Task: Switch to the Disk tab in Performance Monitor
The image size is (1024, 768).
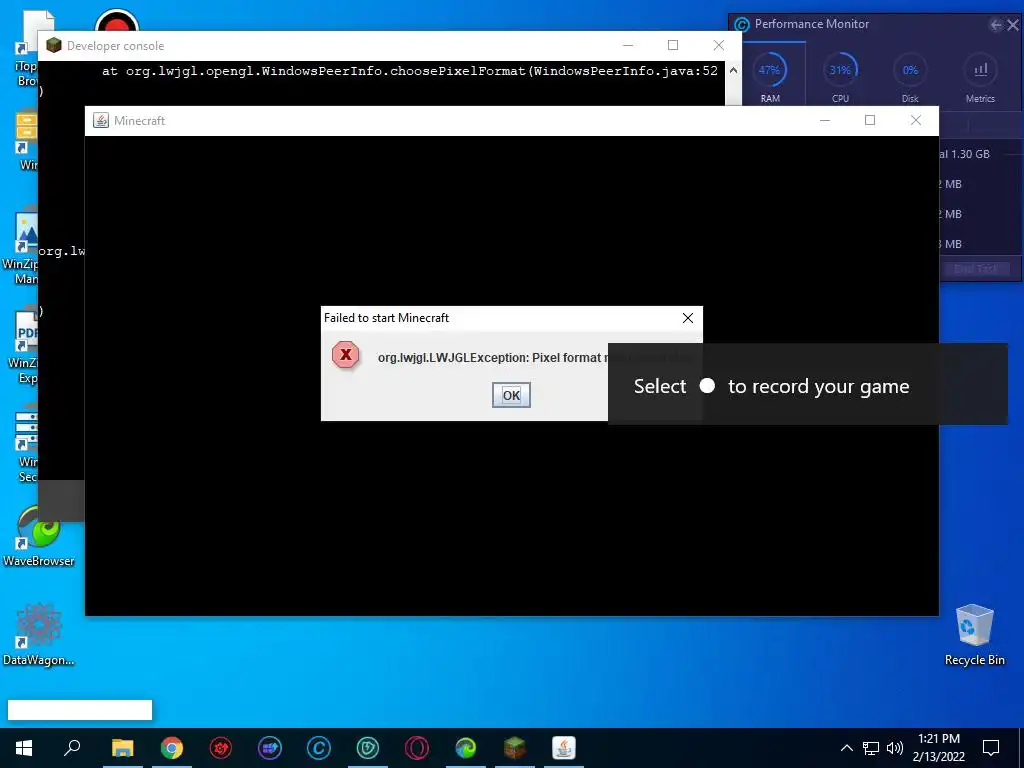Action: 910,77
